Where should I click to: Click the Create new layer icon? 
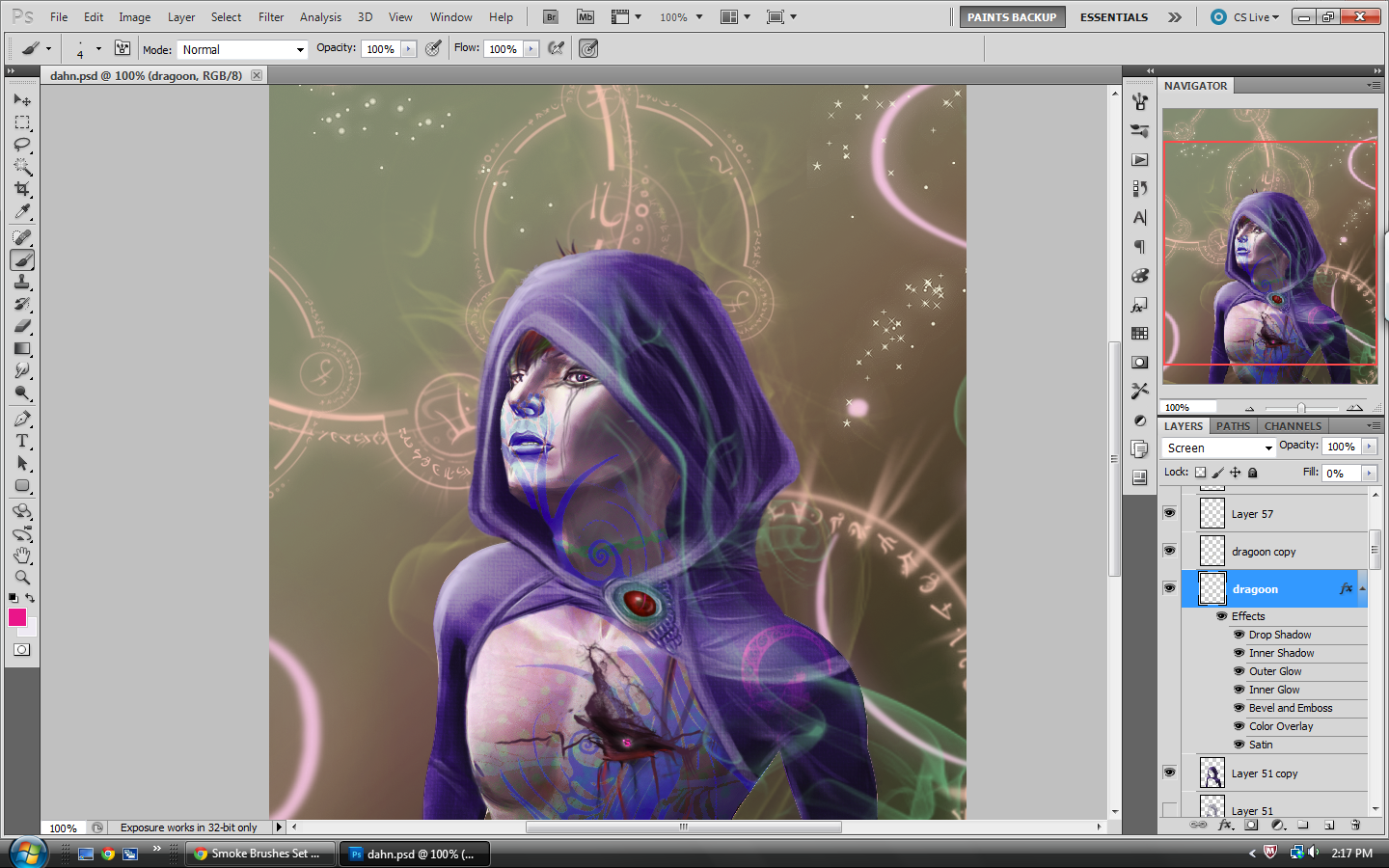[x=1329, y=826]
